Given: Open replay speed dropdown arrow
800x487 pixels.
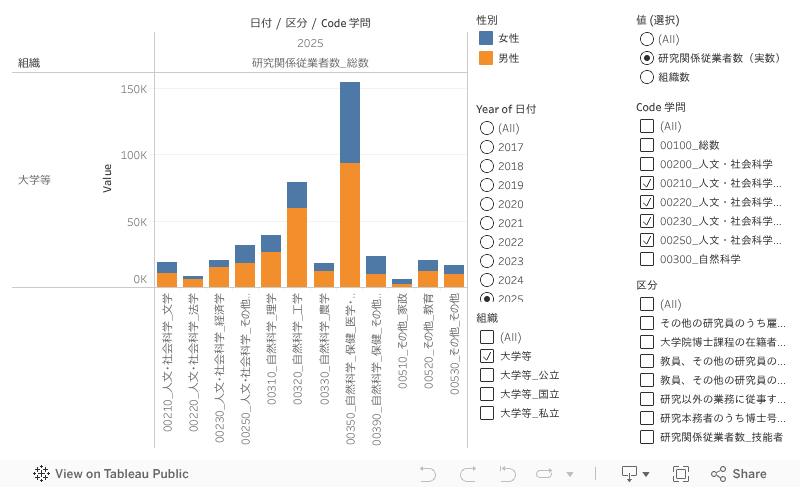Looking at the screenshot, I should pyautogui.click(x=570, y=474).
